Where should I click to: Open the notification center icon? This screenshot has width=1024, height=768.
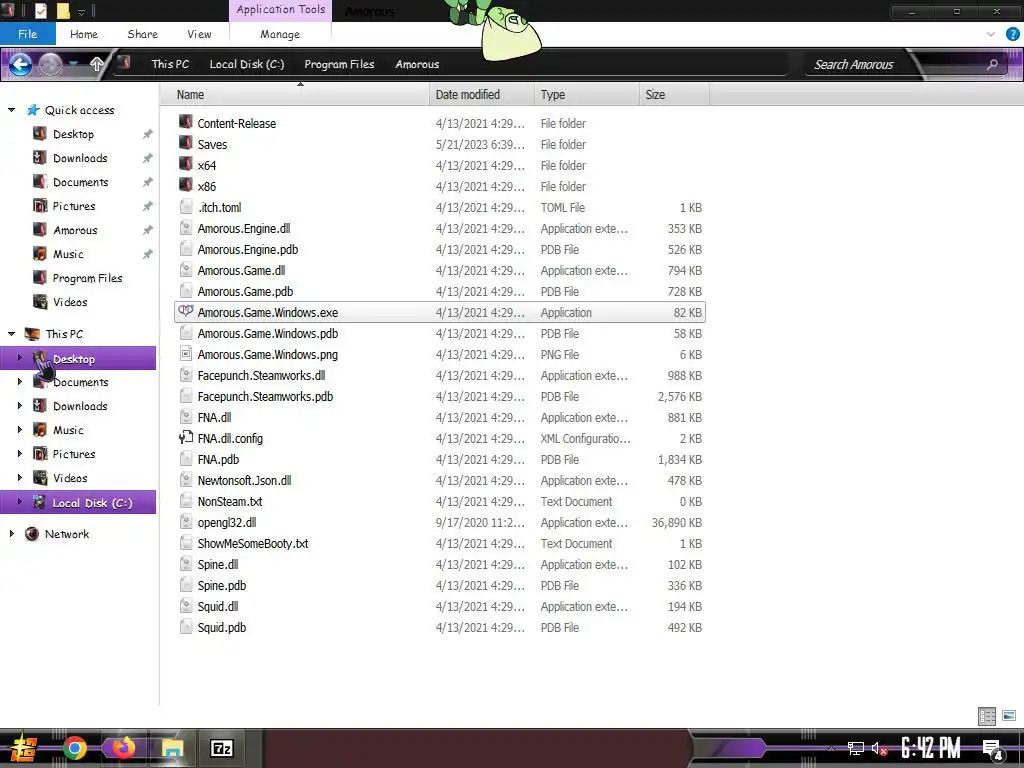pyautogui.click(x=993, y=749)
